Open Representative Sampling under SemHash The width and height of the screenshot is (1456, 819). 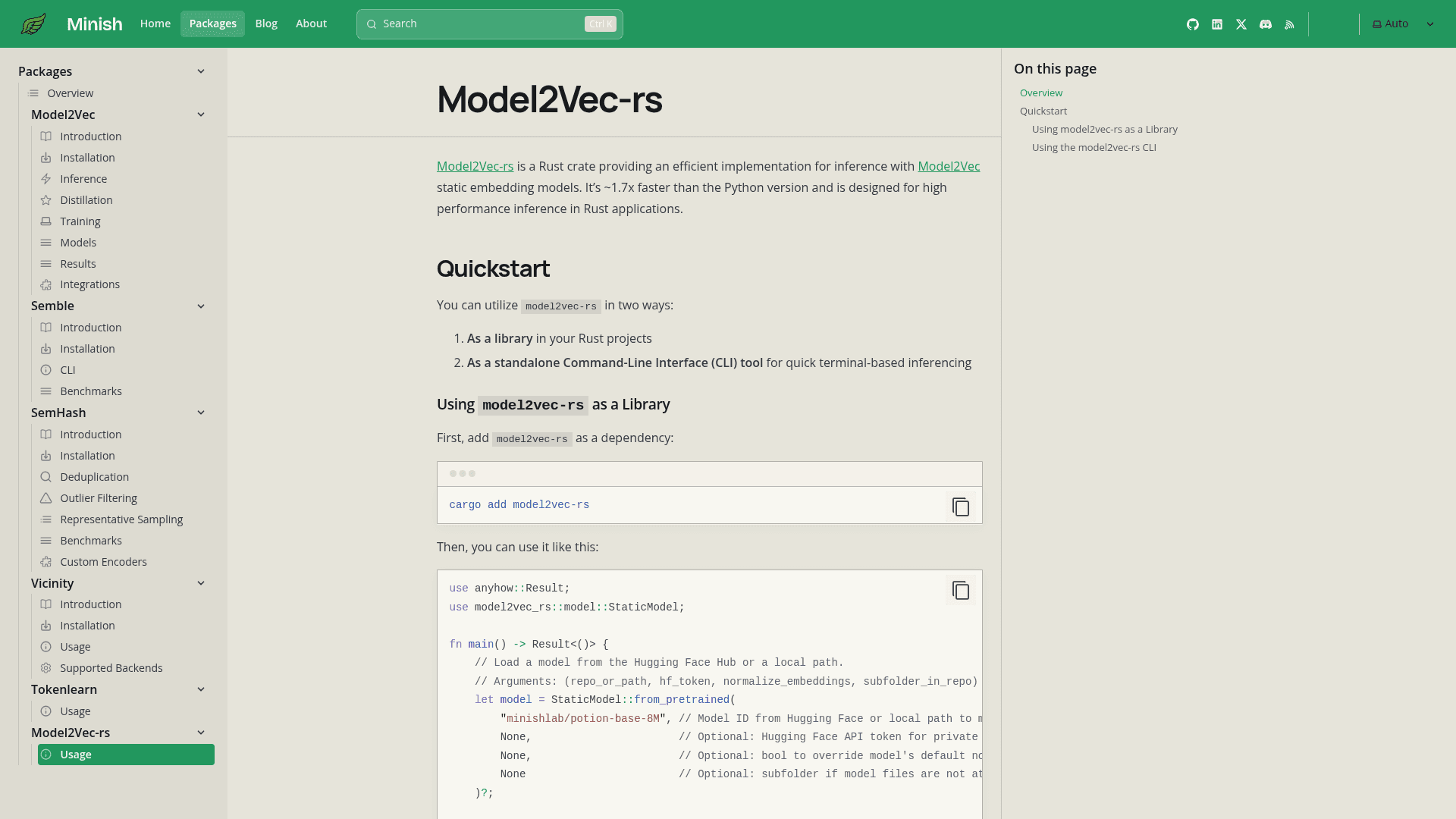[121, 519]
